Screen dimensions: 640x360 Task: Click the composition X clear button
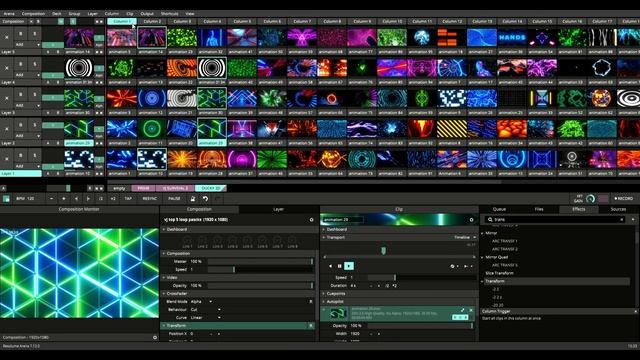[x=31, y=21]
